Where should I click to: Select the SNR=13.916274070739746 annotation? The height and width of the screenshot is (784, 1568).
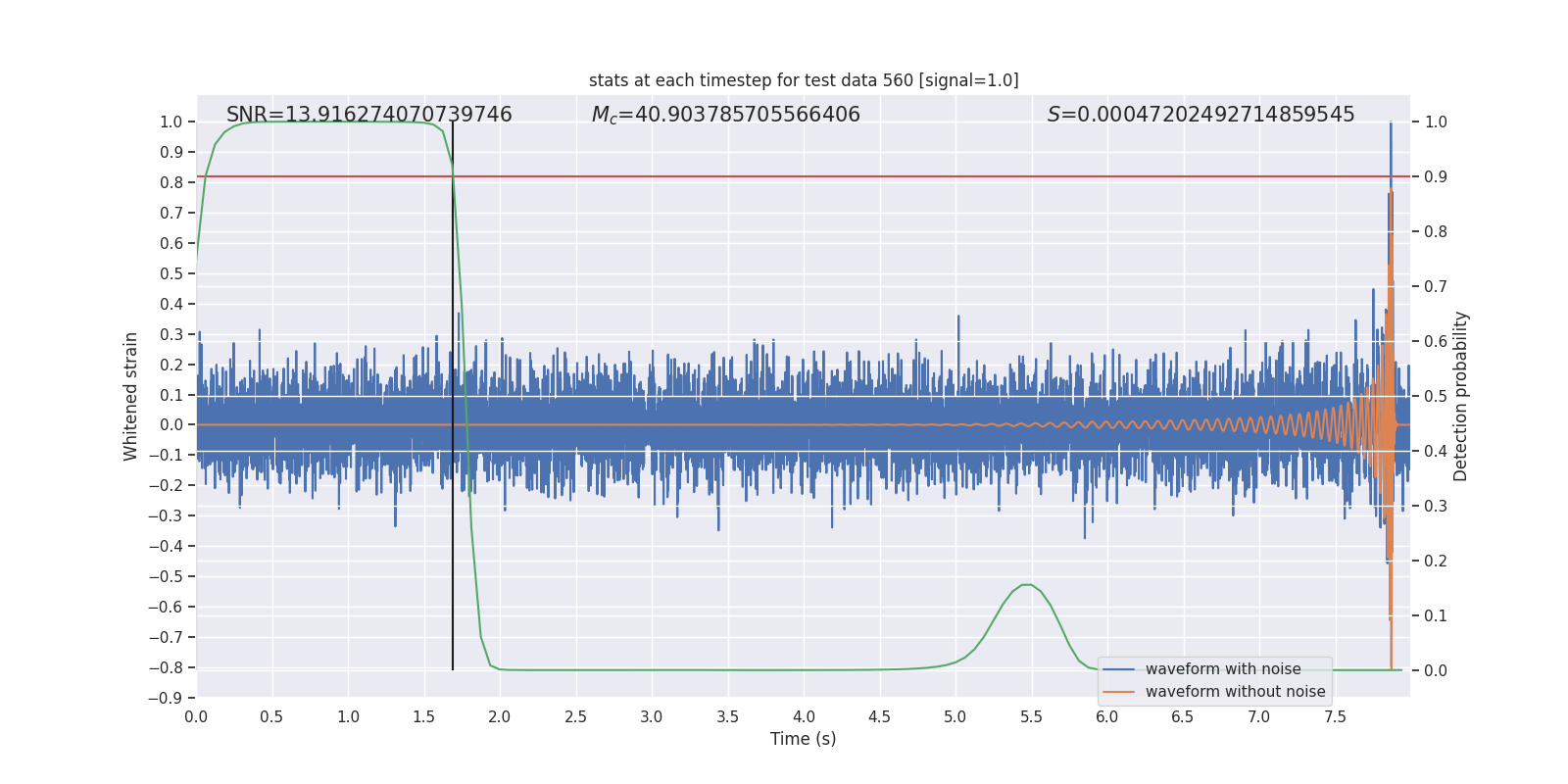(369, 115)
